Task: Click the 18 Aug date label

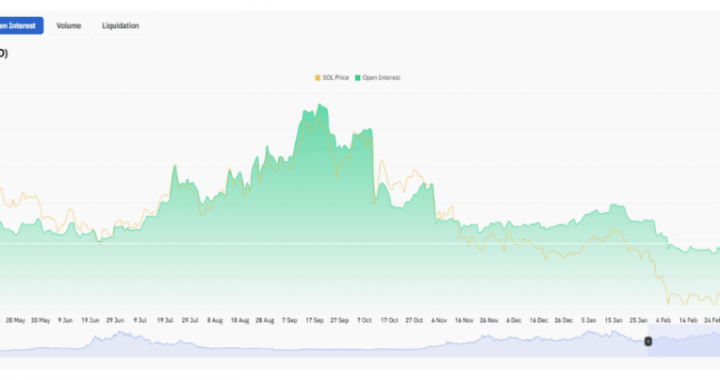Action: point(240,320)
